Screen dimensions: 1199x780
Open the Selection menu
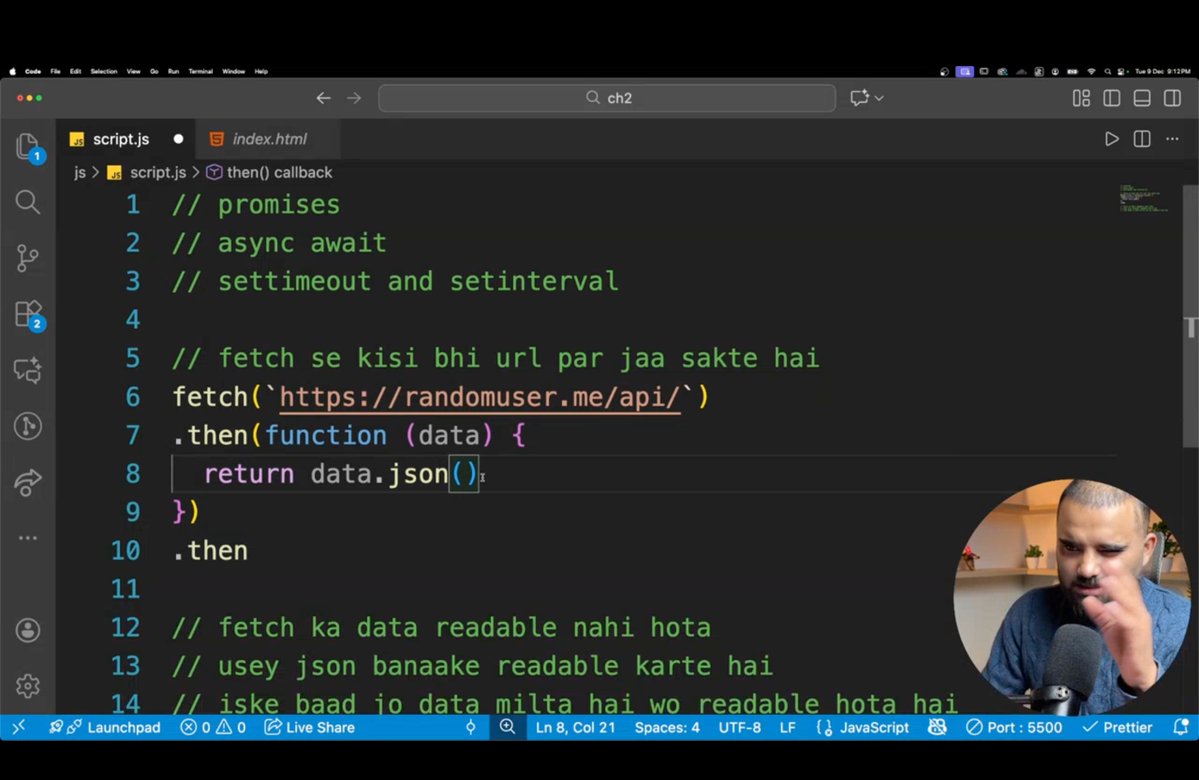tap(104, 71)
